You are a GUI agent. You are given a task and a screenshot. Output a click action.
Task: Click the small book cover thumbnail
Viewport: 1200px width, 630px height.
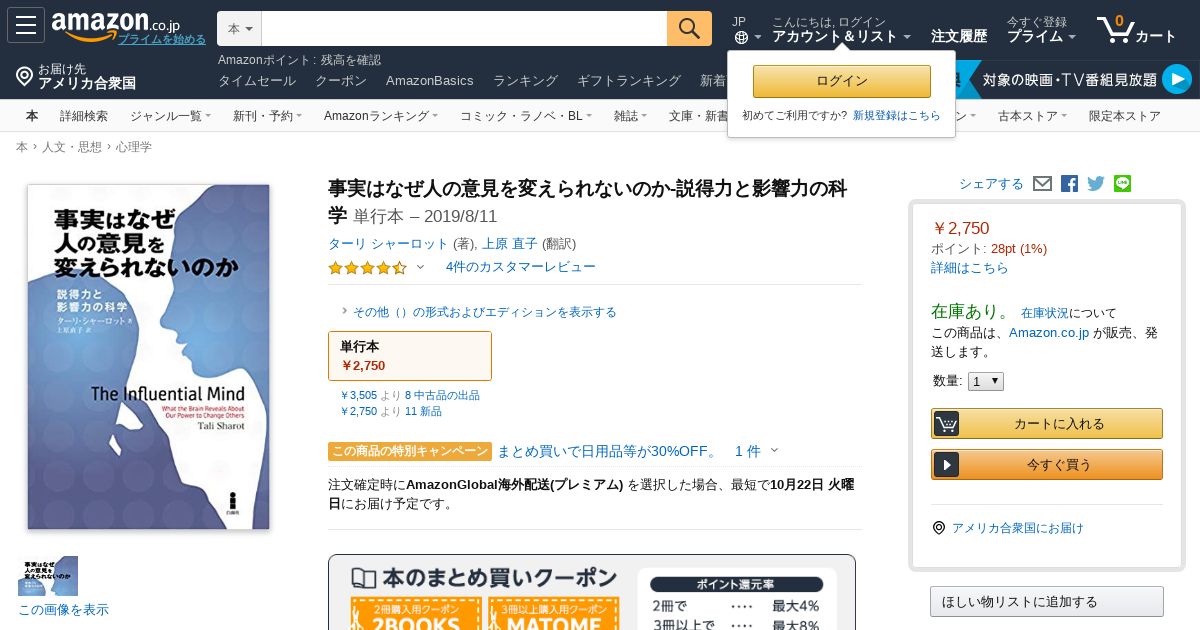48,576
